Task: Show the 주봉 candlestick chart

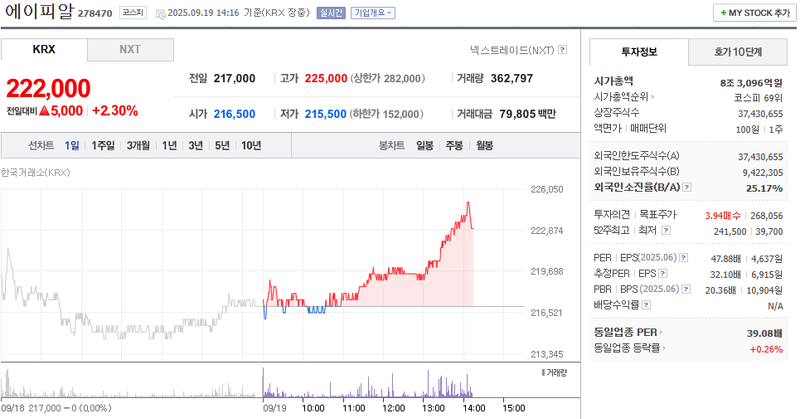Action: click(x=454, y=145)
